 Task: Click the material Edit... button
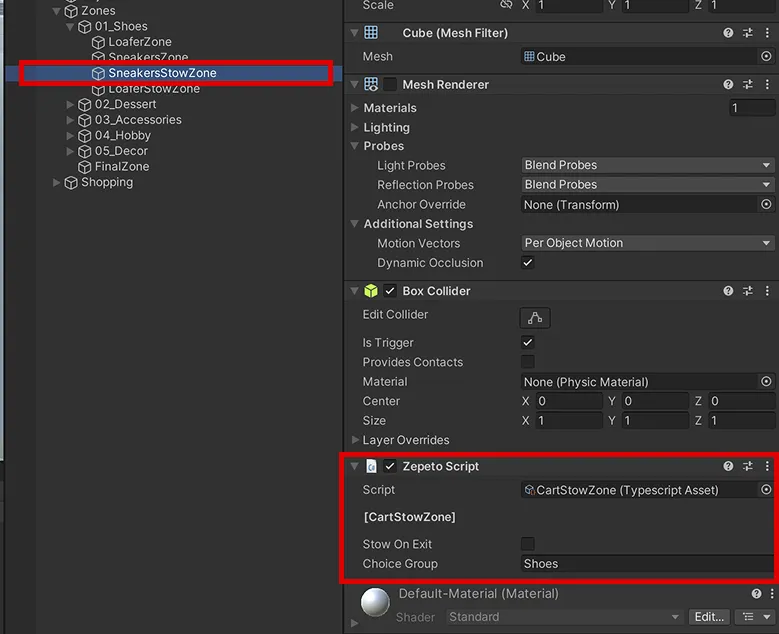pyautogui.click(x=709, y=617)
